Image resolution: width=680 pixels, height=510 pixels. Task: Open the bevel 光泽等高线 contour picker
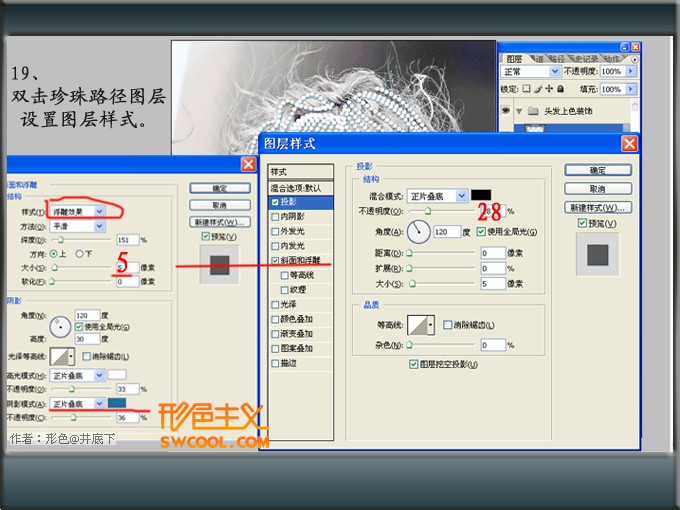[x=62, y=356]
